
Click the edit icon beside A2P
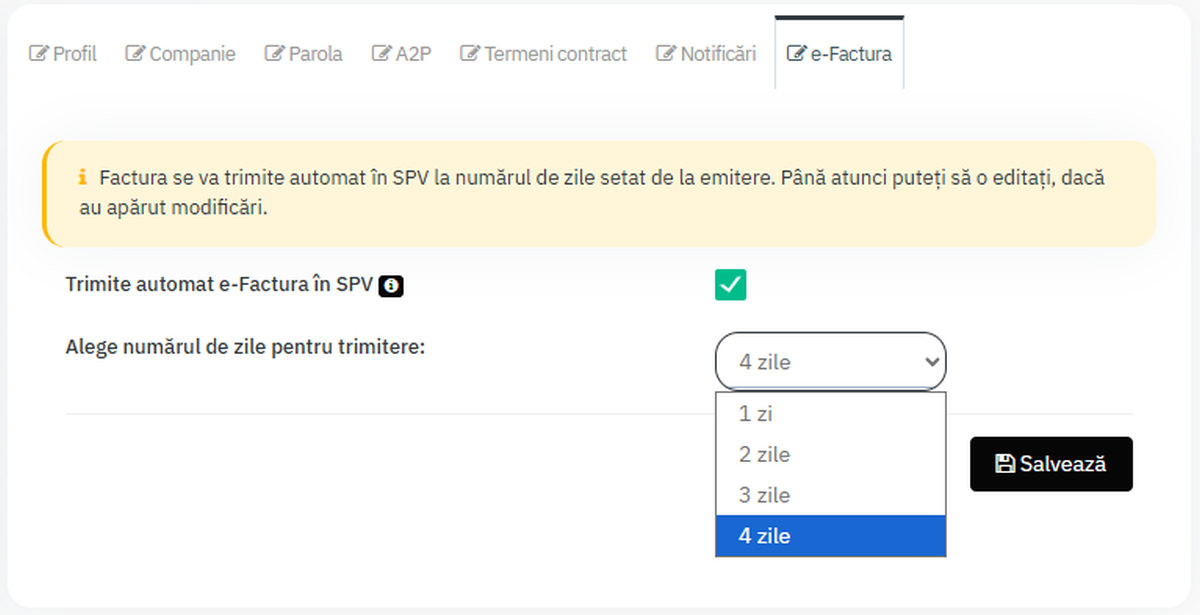coord(381,54)
